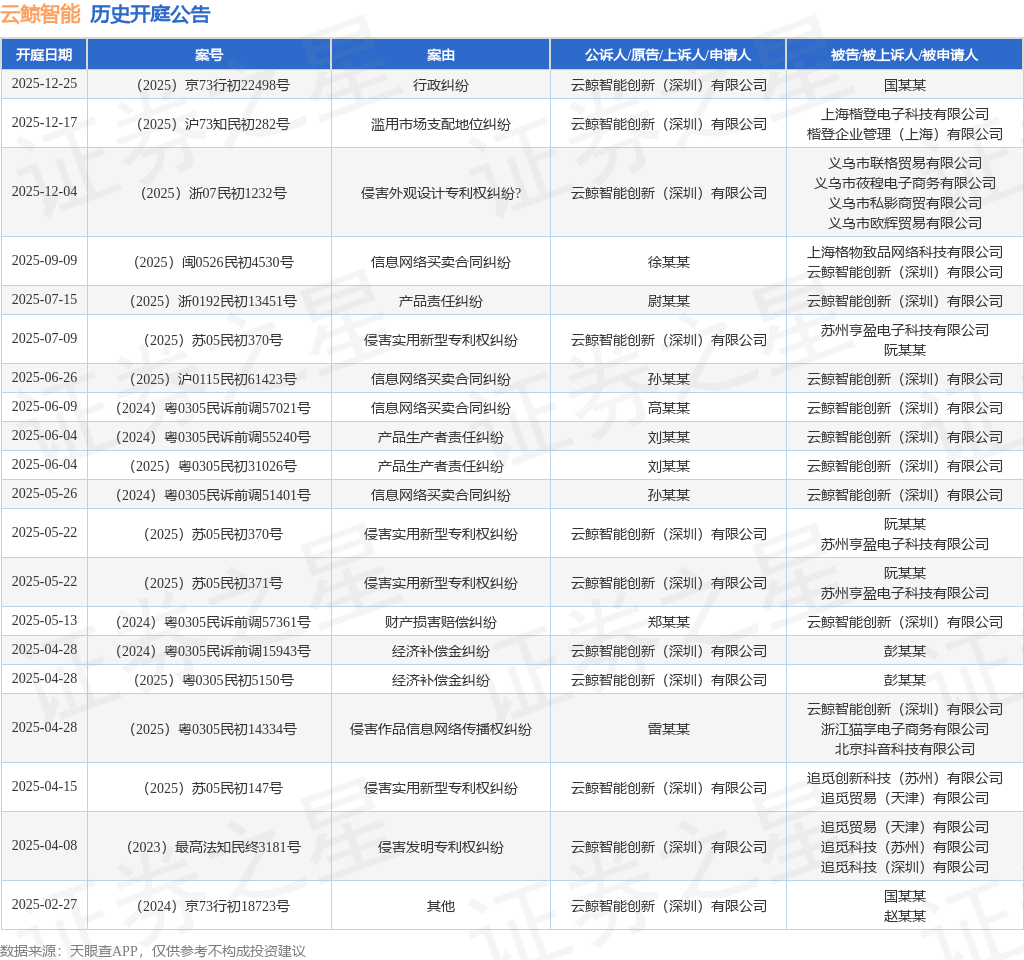
Task: Click defendant 上海格物致品网络科技有限公司
Action: click(904, 252)
